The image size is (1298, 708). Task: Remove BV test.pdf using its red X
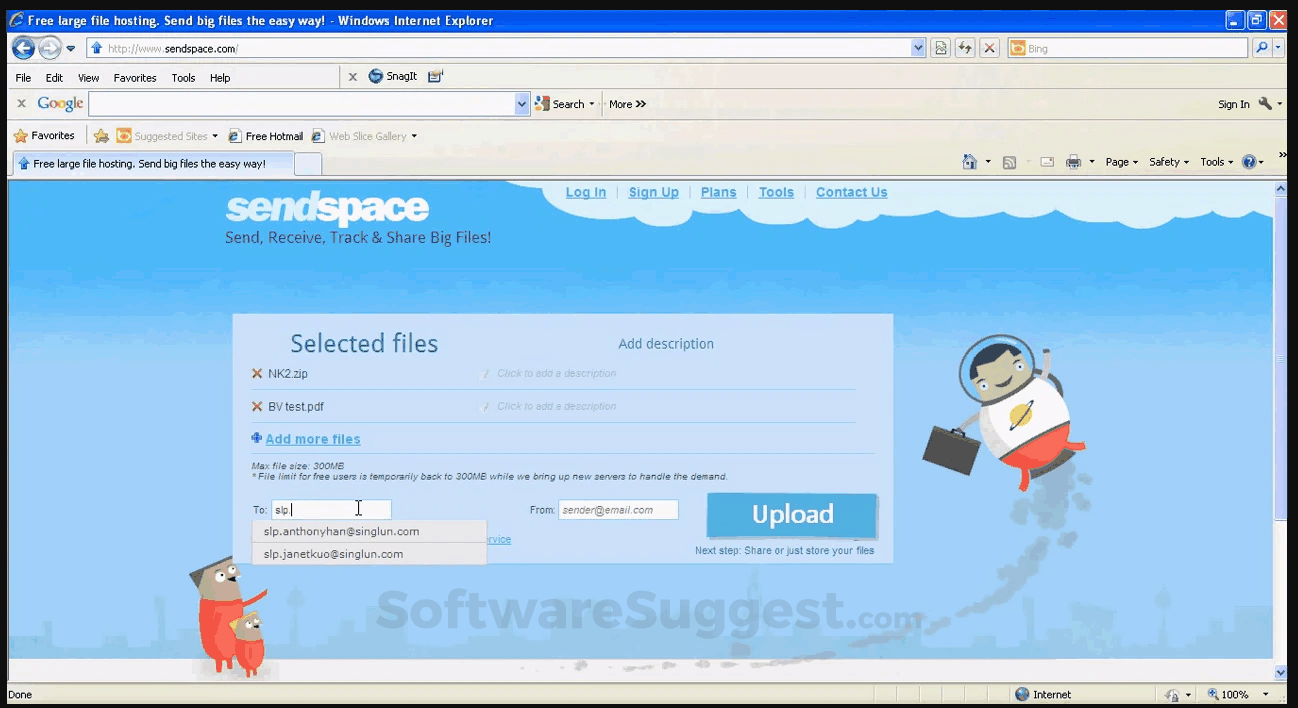(x=257, y=406)
